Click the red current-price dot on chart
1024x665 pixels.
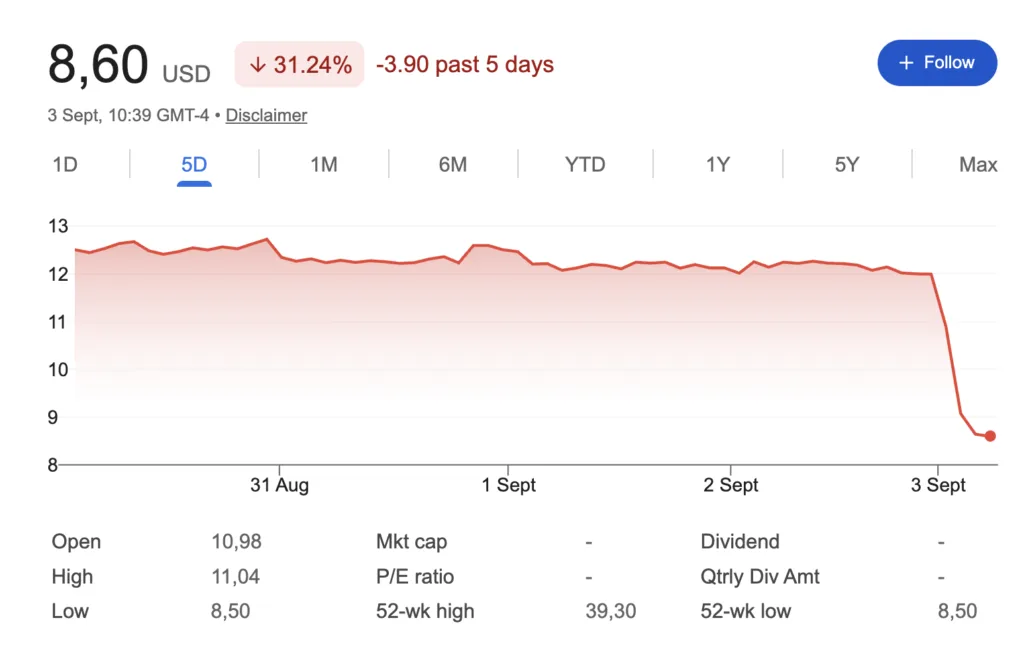click(990, 436)
